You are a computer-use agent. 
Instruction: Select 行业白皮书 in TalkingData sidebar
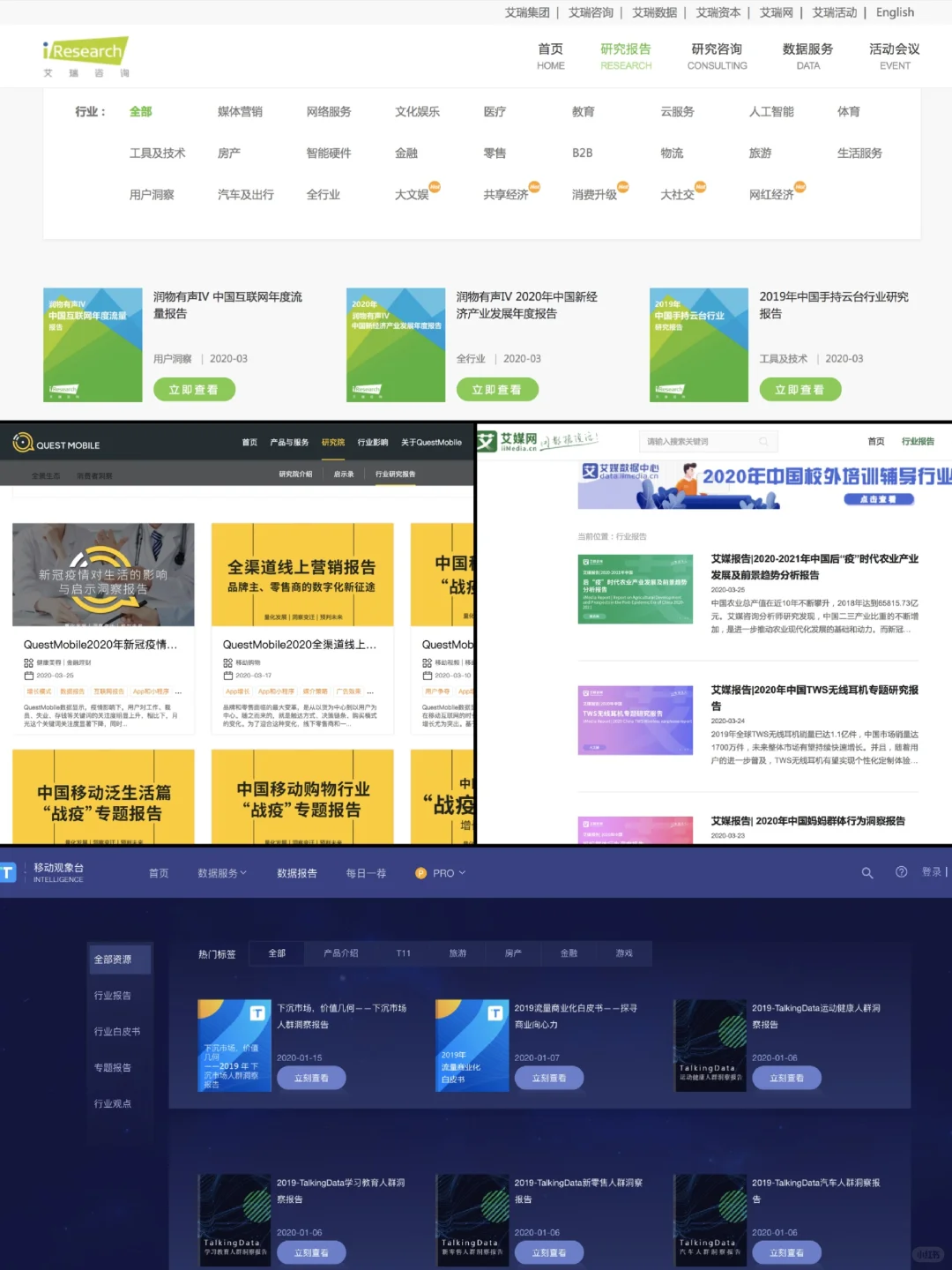(x=117, y=1032)
